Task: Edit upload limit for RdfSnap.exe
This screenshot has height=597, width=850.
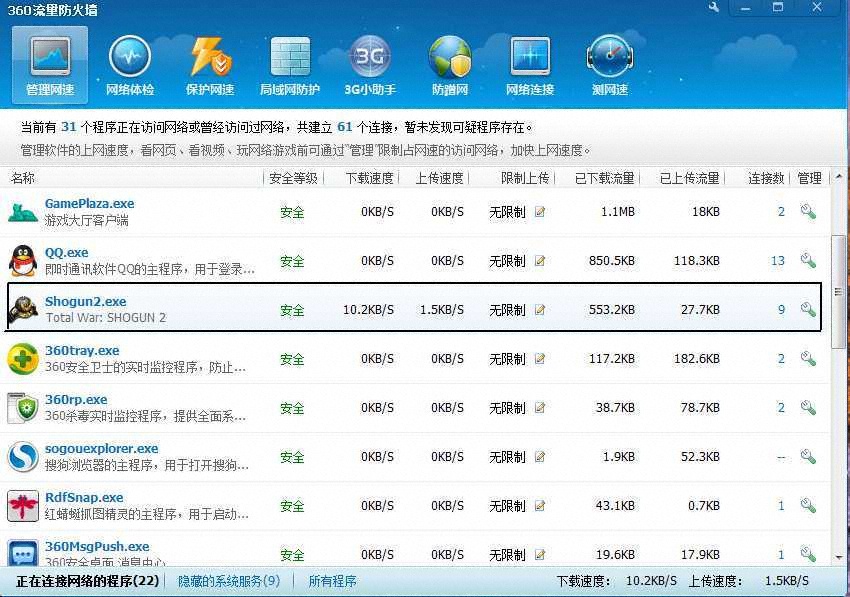Action: tap(540, 506)
